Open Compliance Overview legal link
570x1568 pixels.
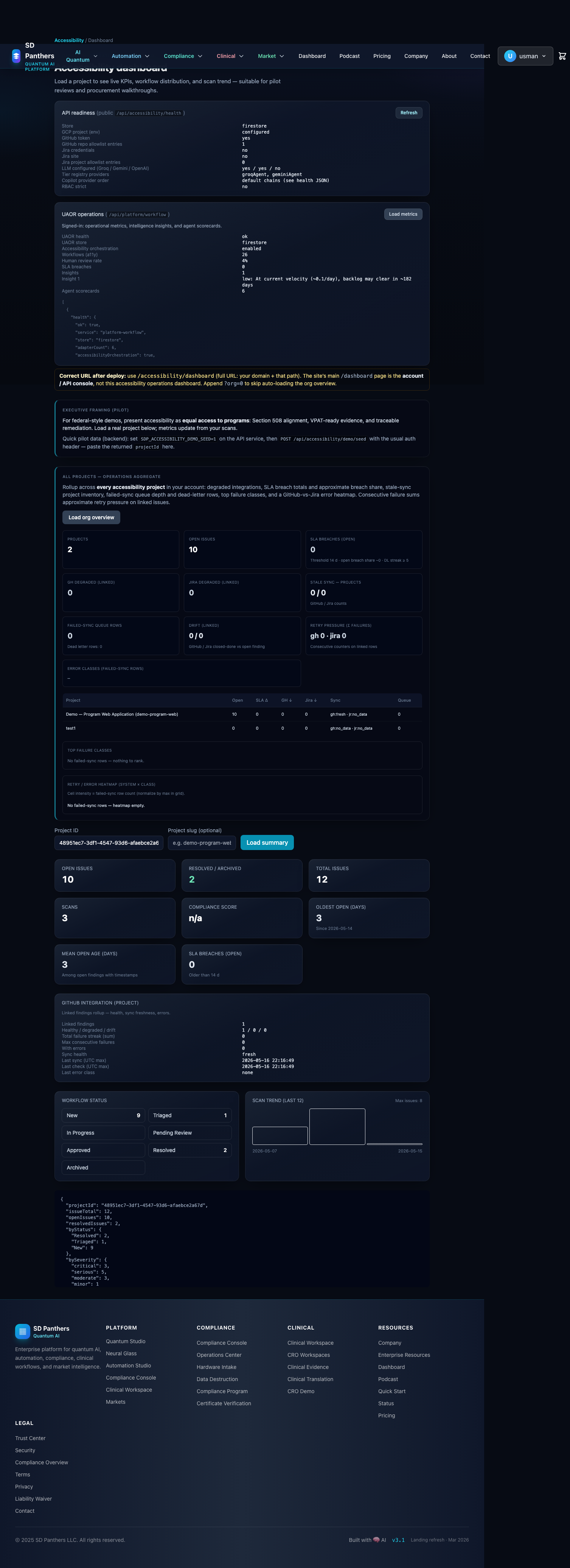pyautogui.click(x=41, y=1462)
